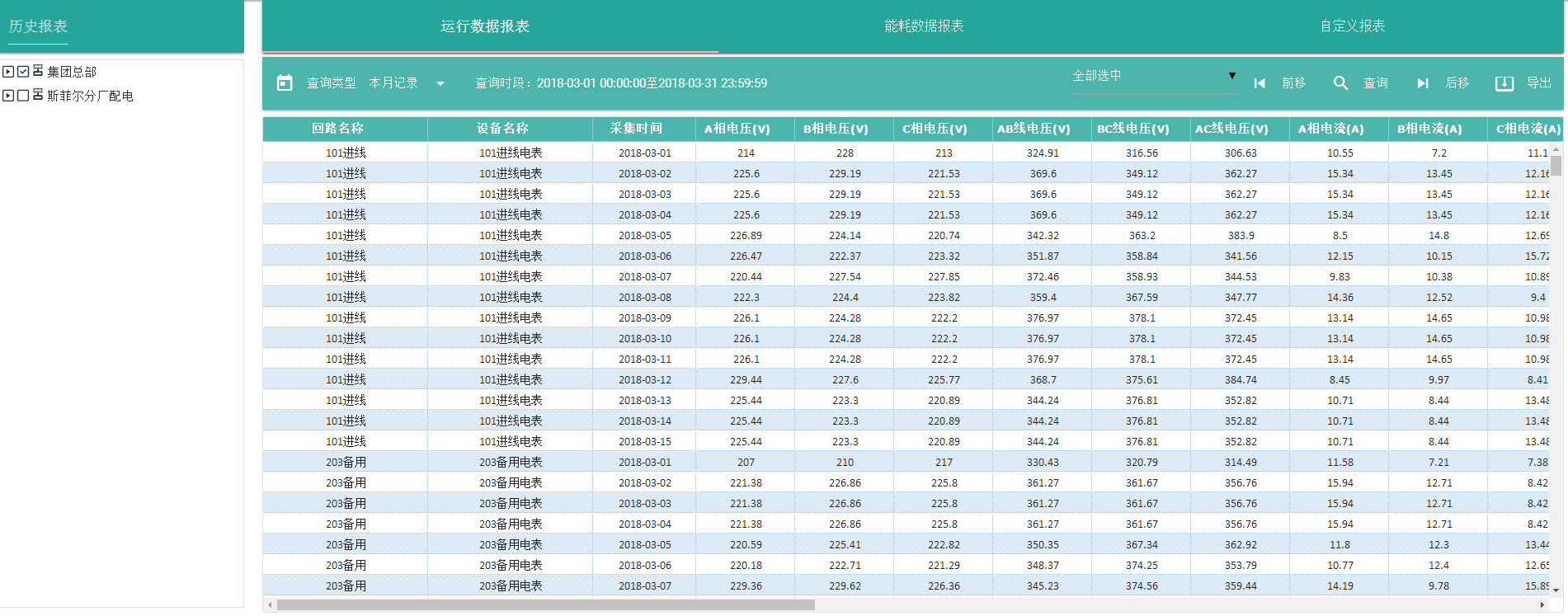This screenshot has width=1568, height=616.
Task: Uncheck the 集团总部 checkbox
Action: tap(23, 72)
